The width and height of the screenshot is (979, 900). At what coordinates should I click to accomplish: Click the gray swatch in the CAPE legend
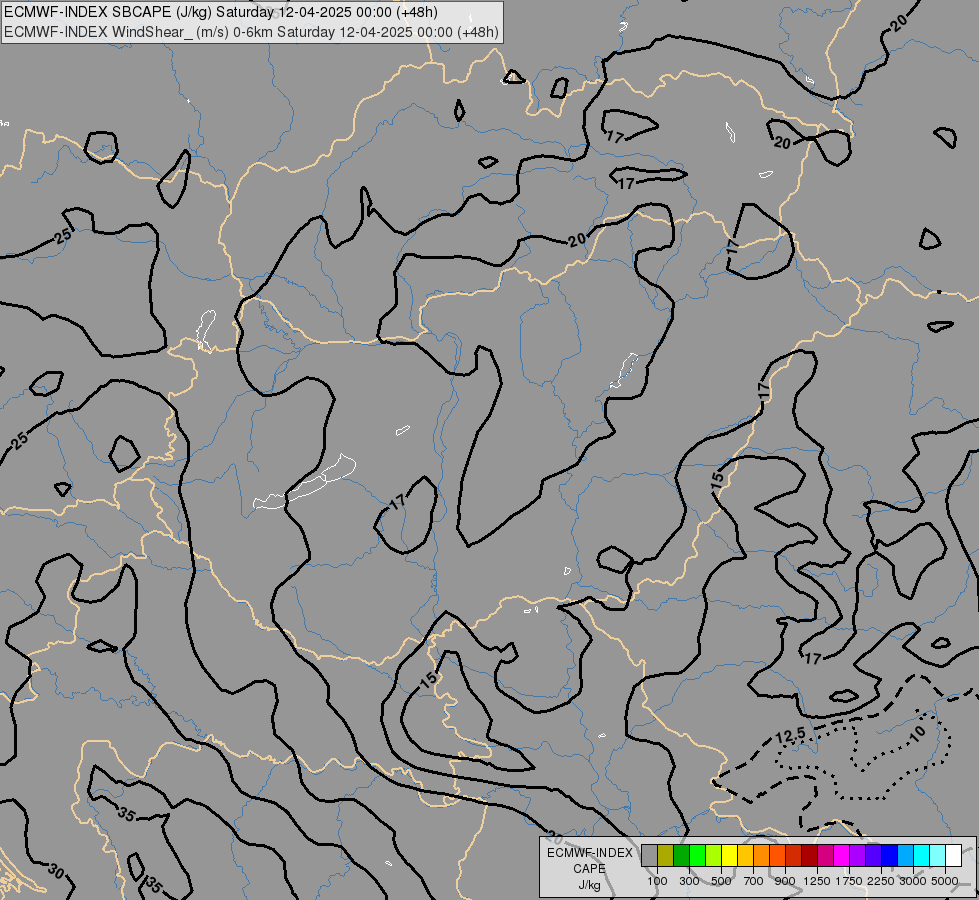click(x=649, y=855)
